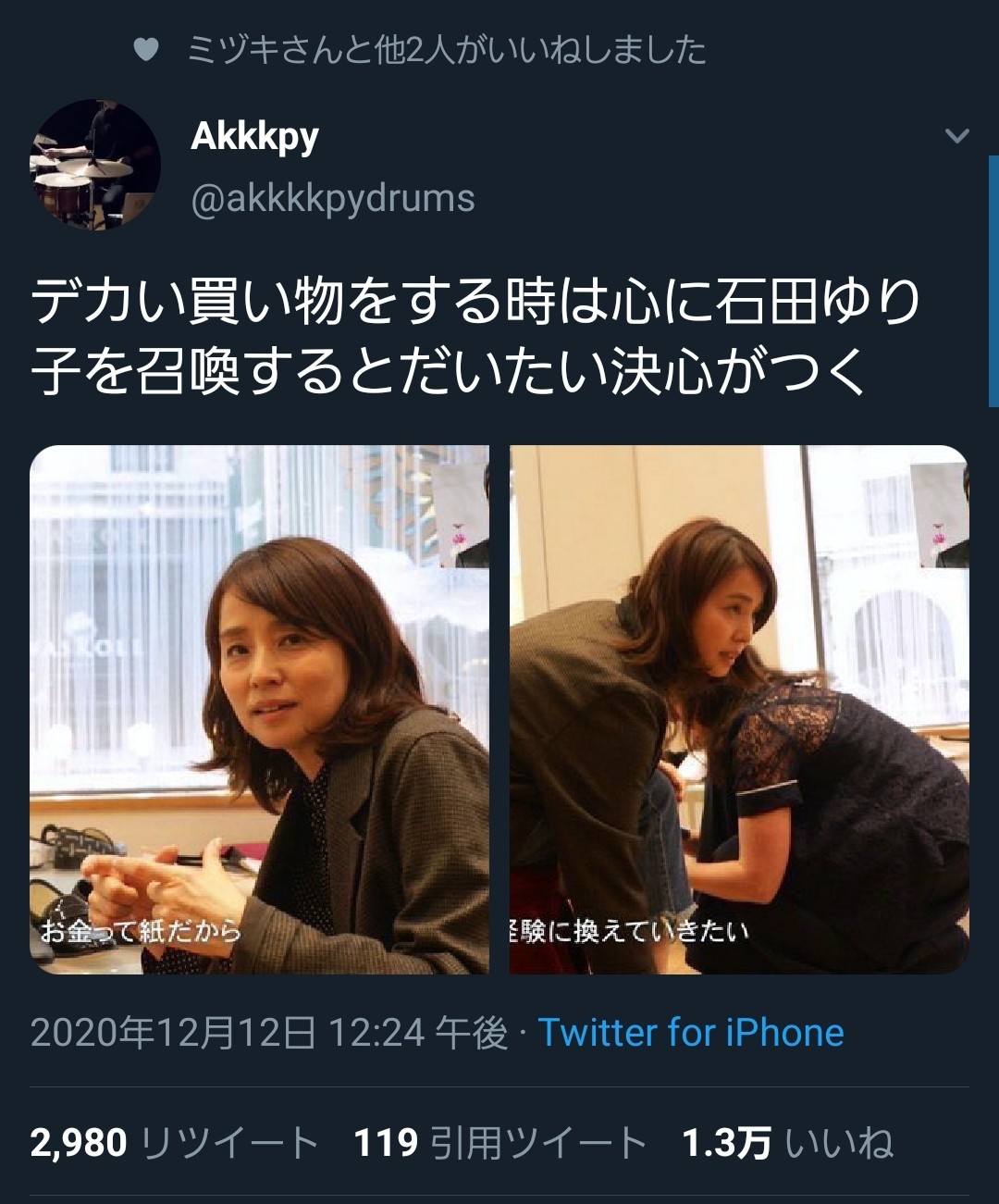This screenshot has width=999, height=1204.
Task: Tap the time 12:24 午後 in timestamp
Action: [x=418, y=1032]
